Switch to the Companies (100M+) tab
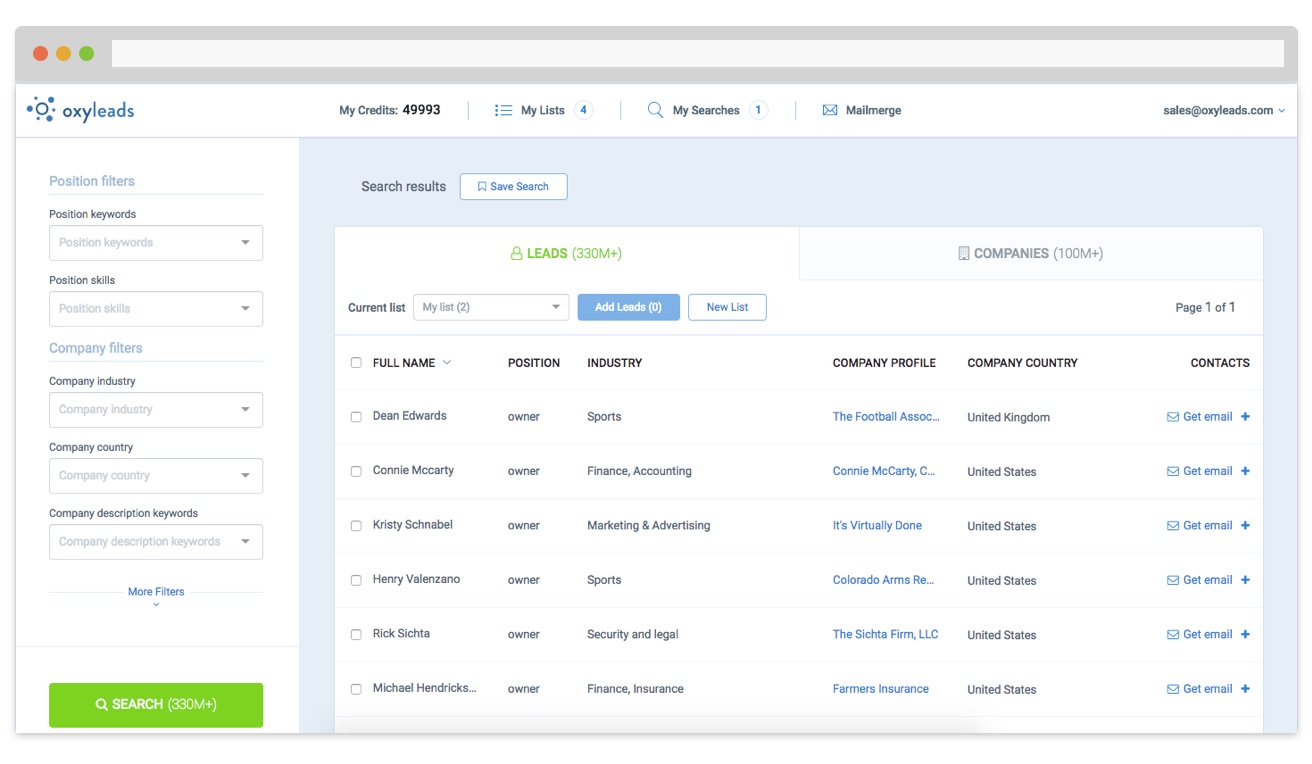 click(1030, 254)
